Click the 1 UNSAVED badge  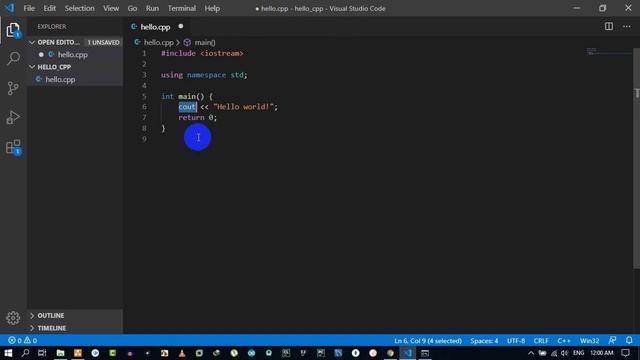[x=103, y=42]
